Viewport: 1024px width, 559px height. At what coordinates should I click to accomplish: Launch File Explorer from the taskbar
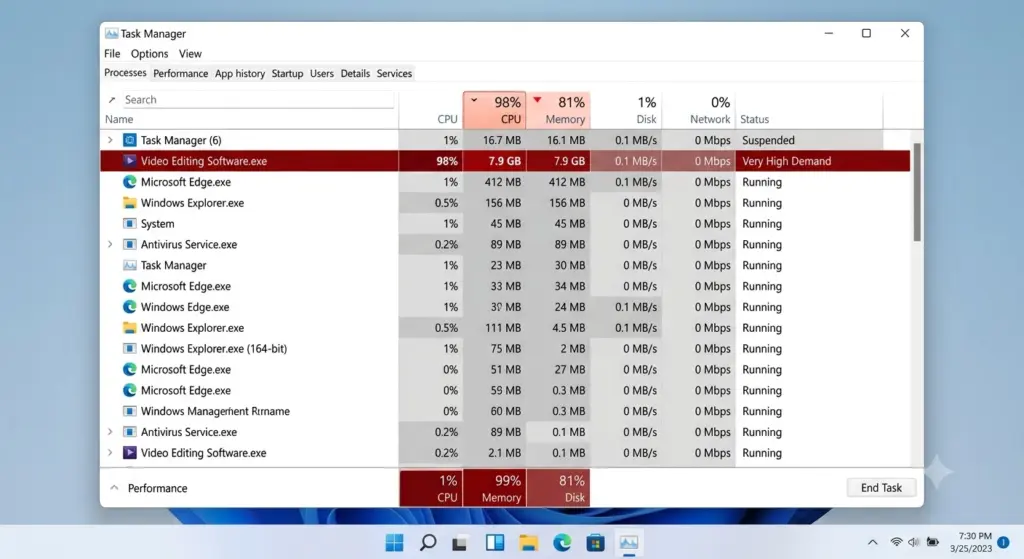528,543
